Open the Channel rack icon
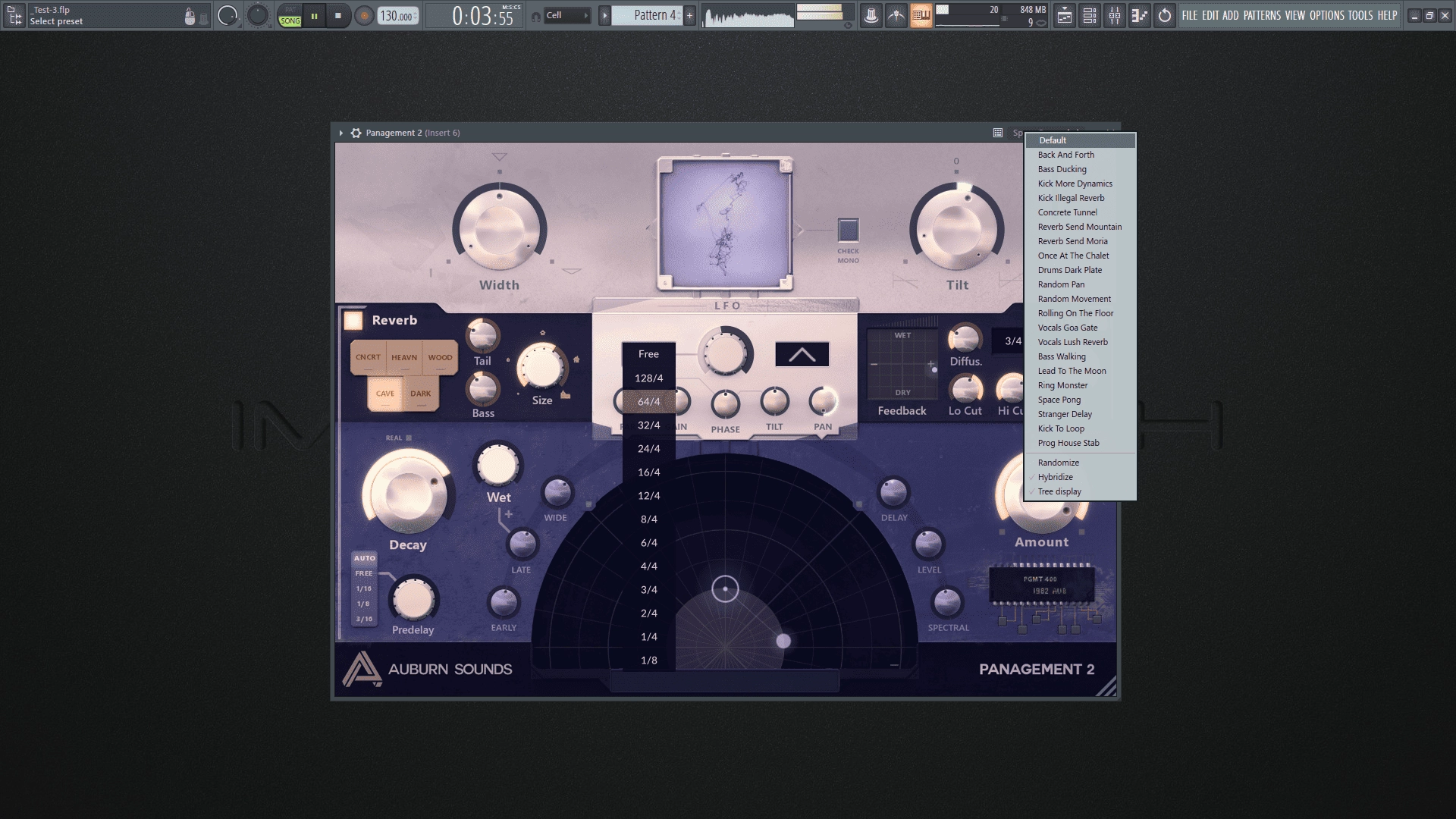The height and width of the screenshot is (819, 1456). pyautogui.click(x=1090, y=15)
